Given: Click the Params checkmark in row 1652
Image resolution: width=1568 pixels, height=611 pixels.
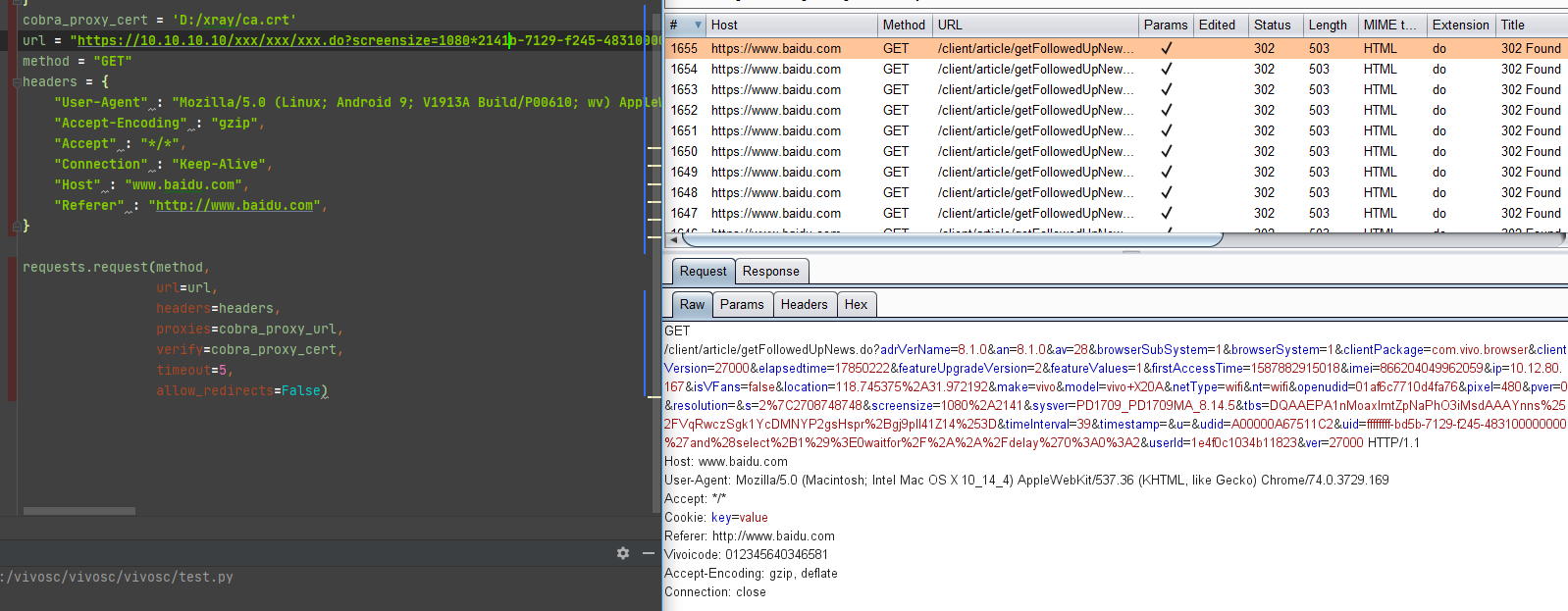Looking at the screenshot, I should pyautogui.click(x=1167, y=110).
